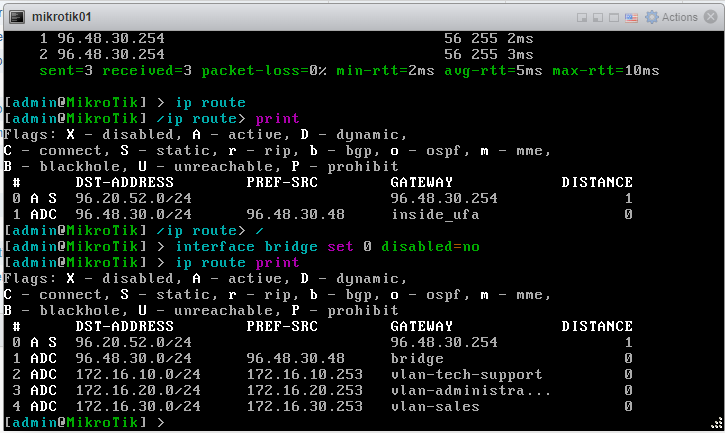
Task: Click the full-window console view icon
Action: [x=614, y=18]
